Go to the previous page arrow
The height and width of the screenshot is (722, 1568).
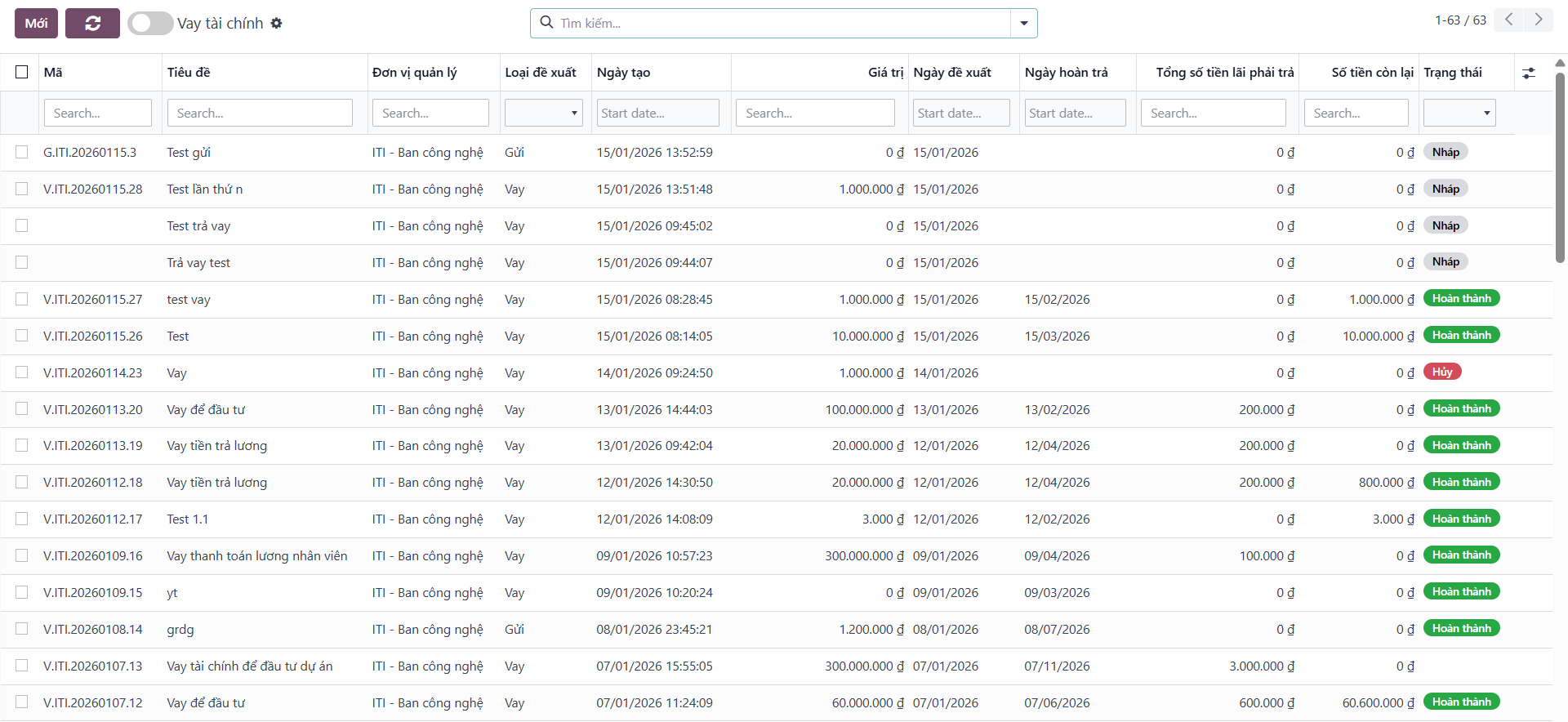[1509, 20]
